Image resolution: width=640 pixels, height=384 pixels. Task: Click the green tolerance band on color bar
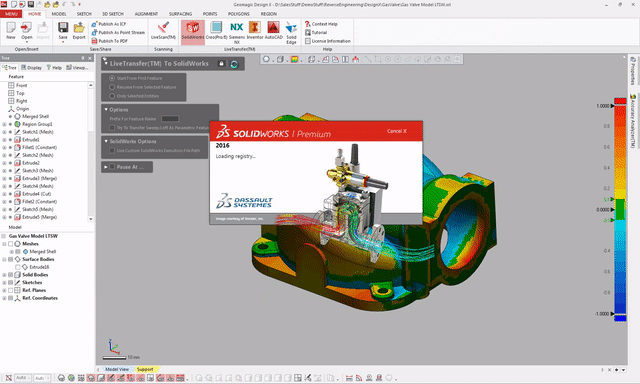(x=620, y=209)
